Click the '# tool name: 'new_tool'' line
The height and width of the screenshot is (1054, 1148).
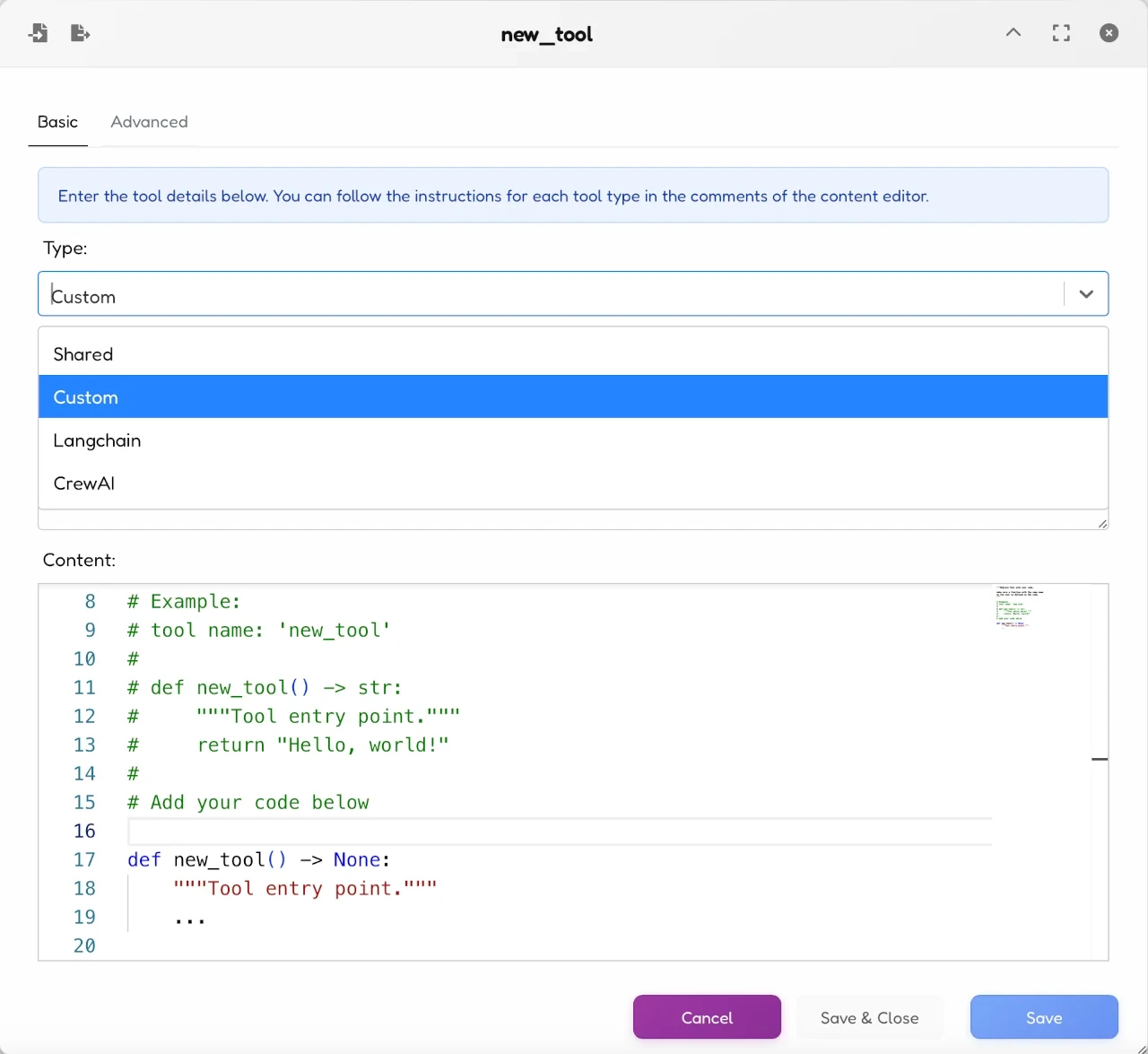pyautogui.click(x=259, y=630)
